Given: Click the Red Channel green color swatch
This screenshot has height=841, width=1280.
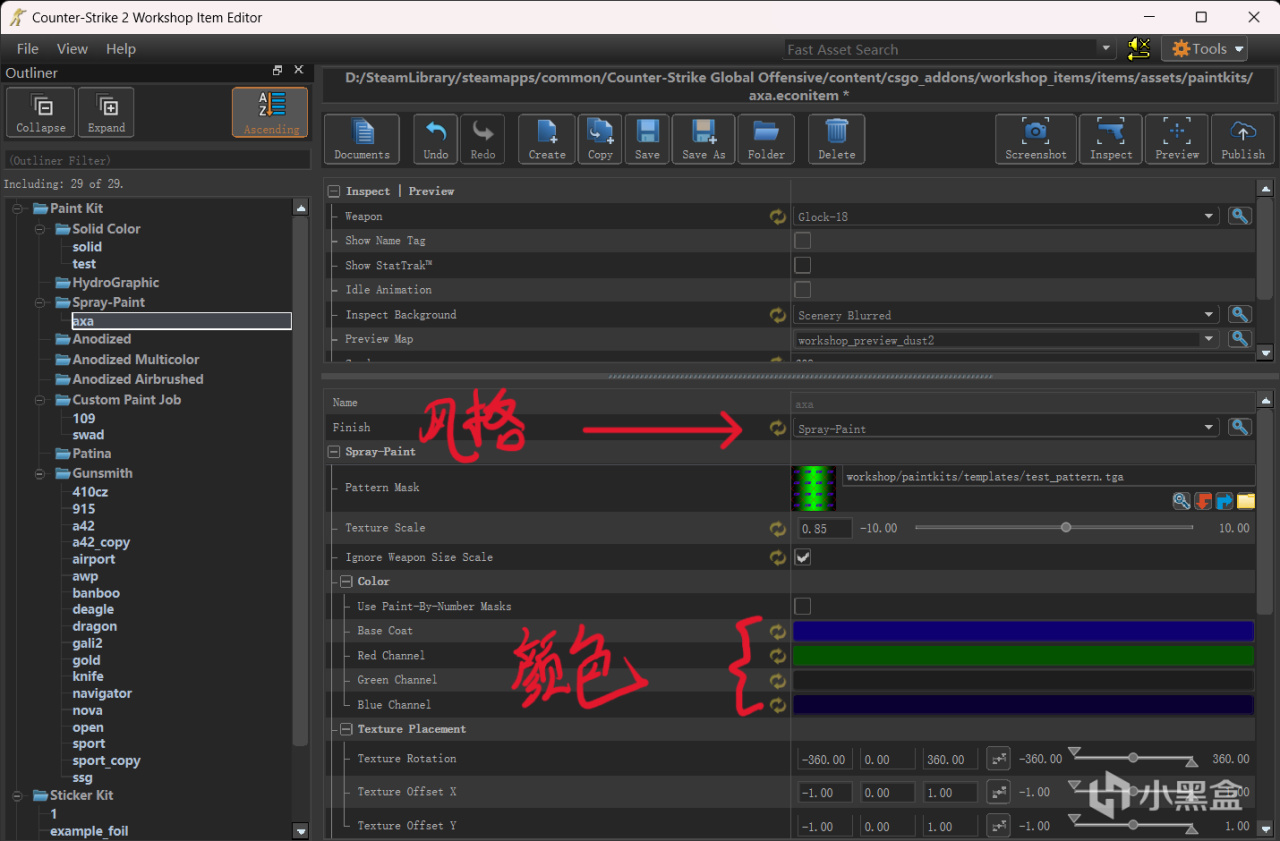Looking at the screenshot, I should [x=1023, y=656].
